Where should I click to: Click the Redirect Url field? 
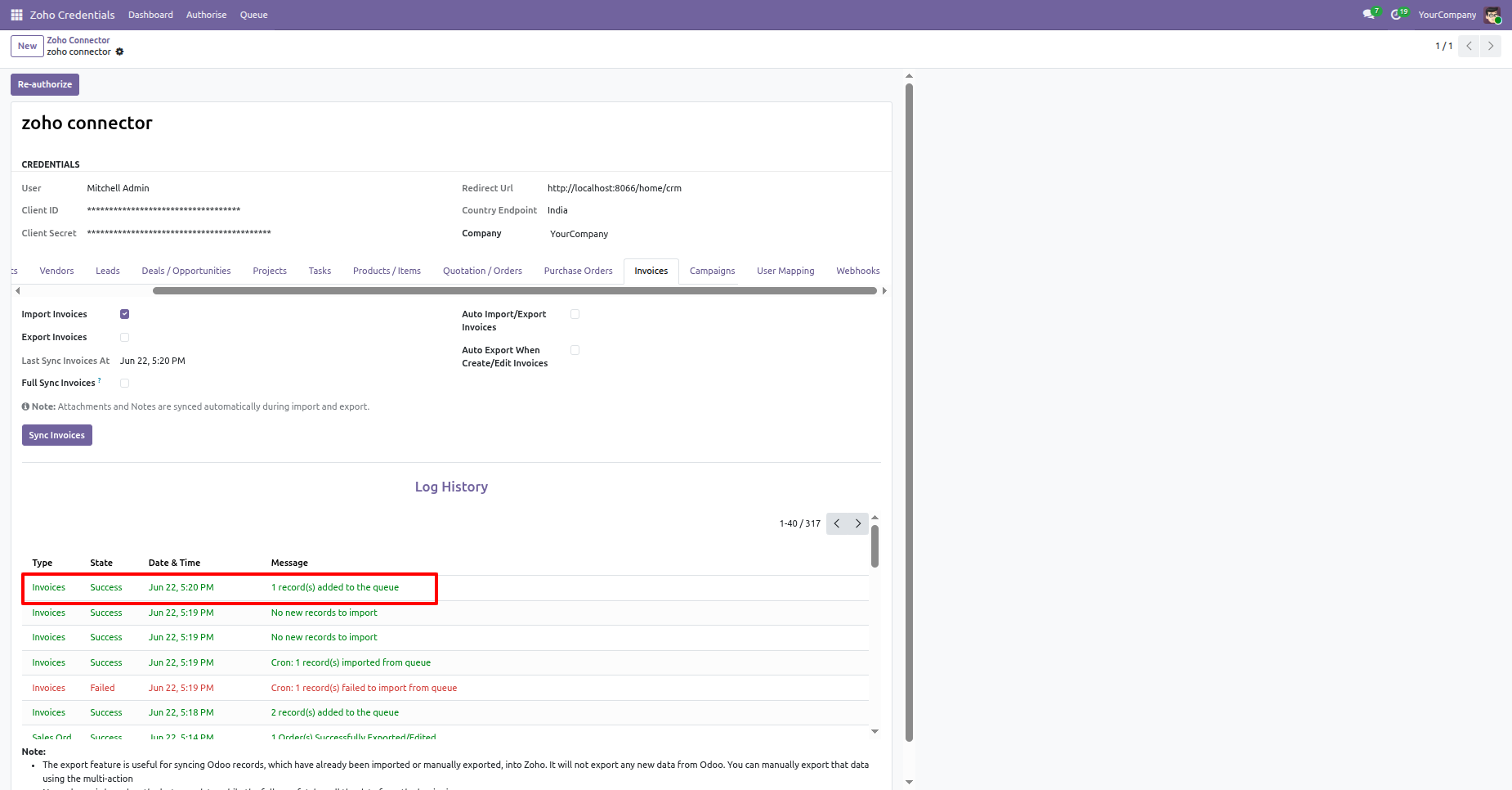(615, 188)
